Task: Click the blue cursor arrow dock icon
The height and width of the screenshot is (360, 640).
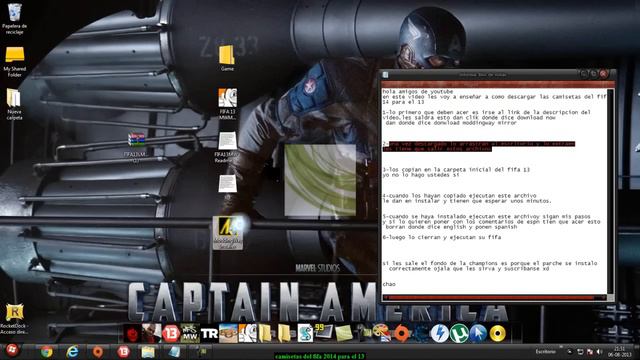Action: pos(478,333)
